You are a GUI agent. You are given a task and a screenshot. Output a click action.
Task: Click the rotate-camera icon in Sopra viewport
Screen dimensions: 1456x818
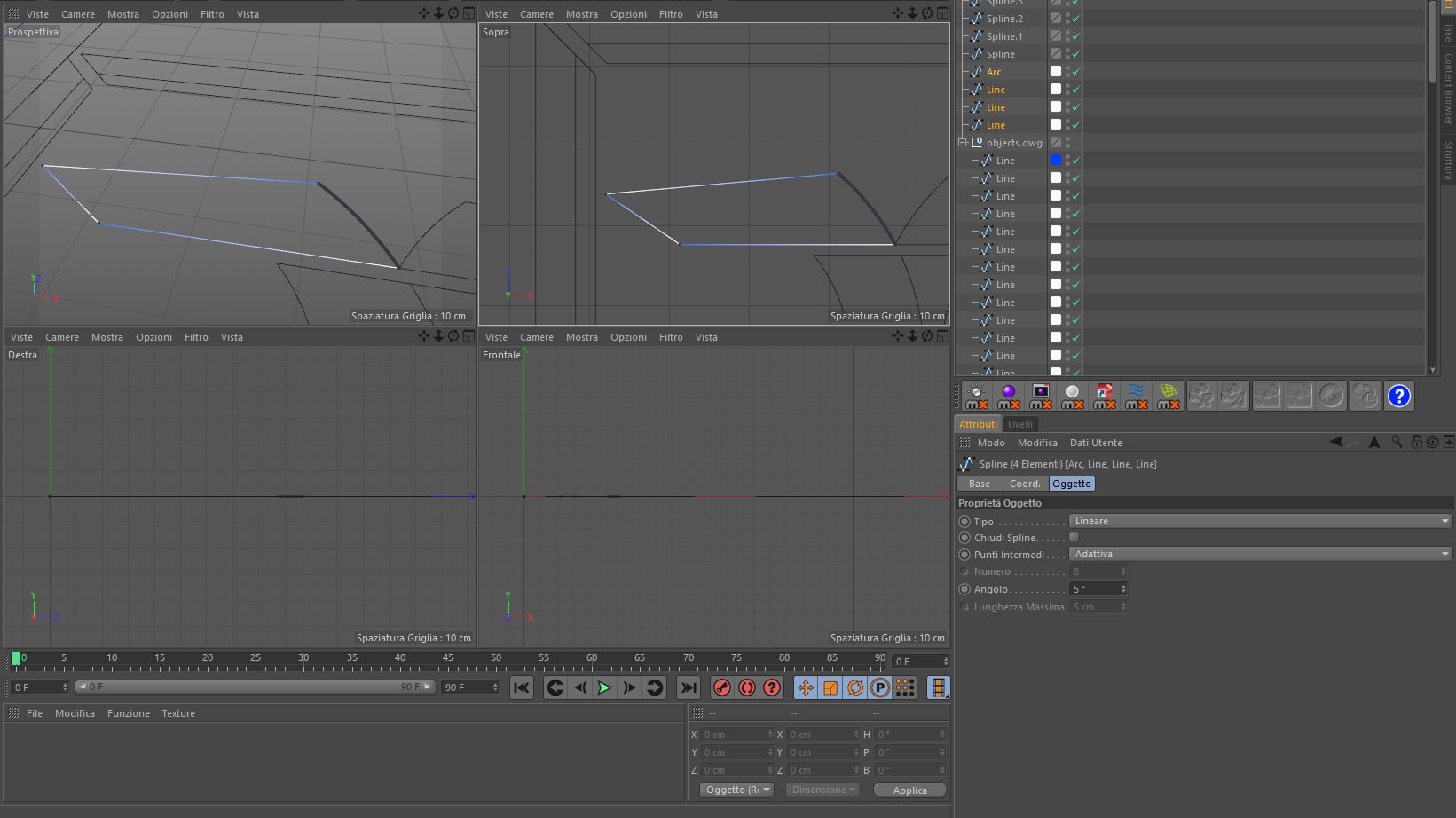pos(928,13)
